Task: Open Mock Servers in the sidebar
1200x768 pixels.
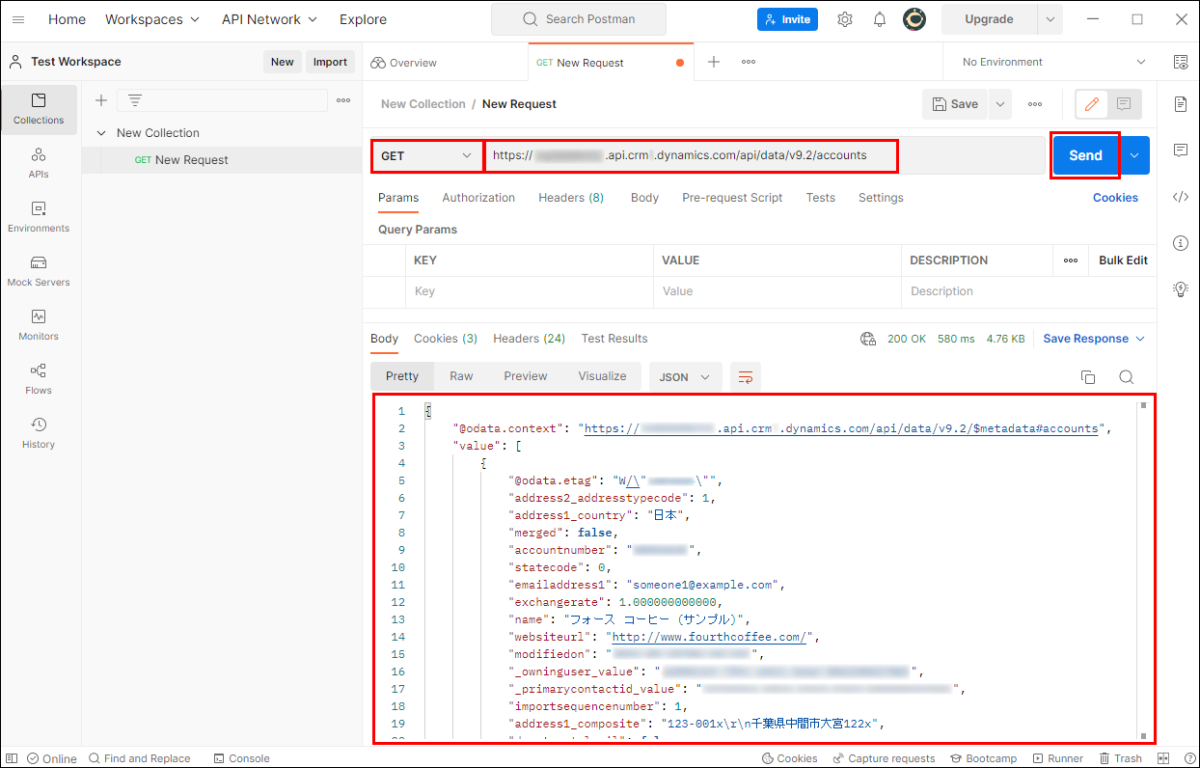Action: pos(39,271)
